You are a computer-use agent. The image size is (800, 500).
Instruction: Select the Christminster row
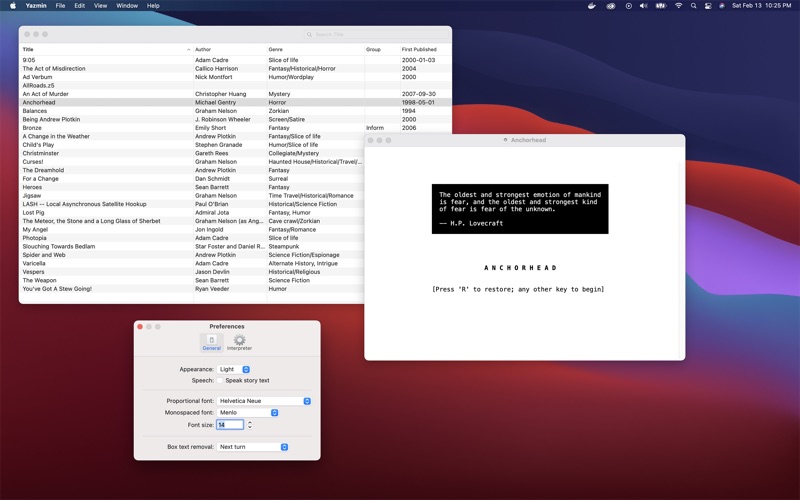pos(192,153)
